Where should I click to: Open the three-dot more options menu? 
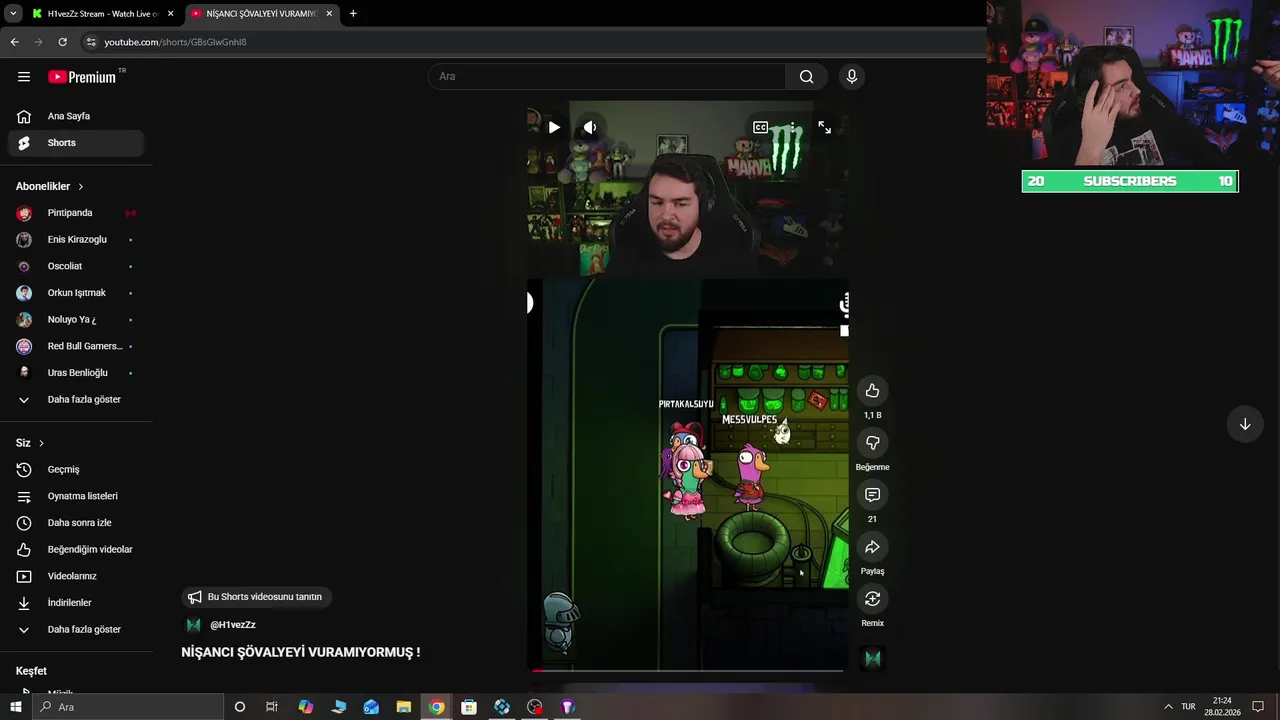pos(792,127)
